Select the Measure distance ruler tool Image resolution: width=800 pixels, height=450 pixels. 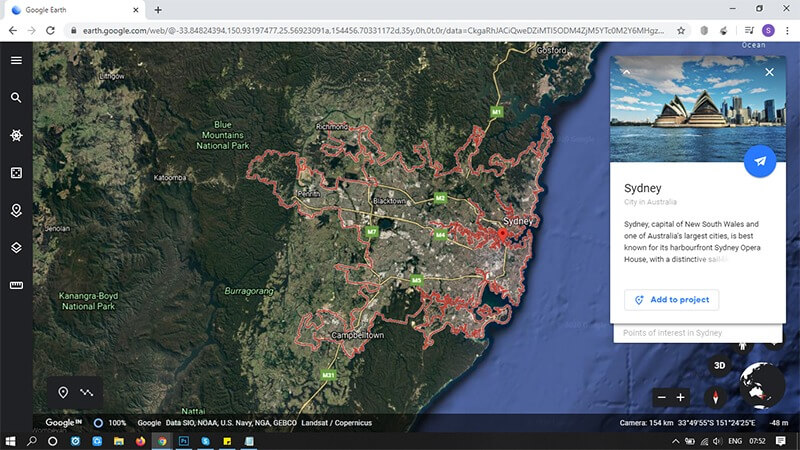pos(16,285)
